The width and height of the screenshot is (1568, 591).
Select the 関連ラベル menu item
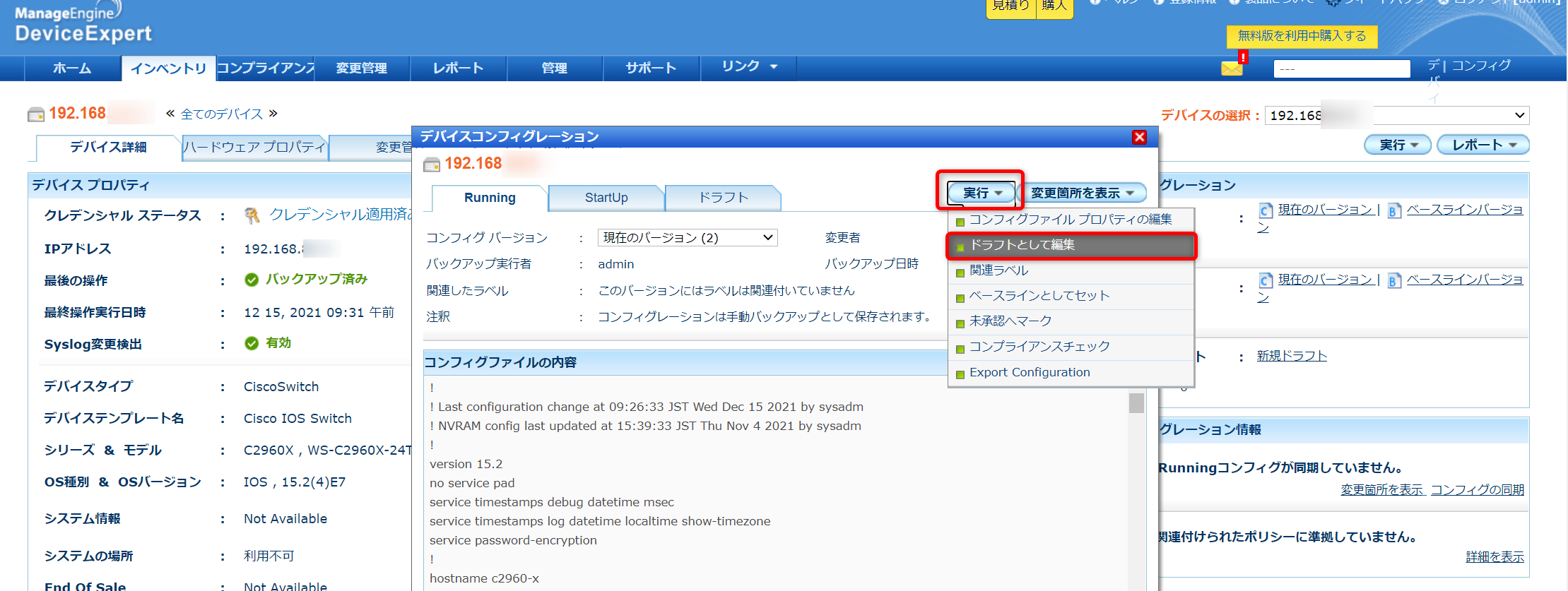(1071, 270)
